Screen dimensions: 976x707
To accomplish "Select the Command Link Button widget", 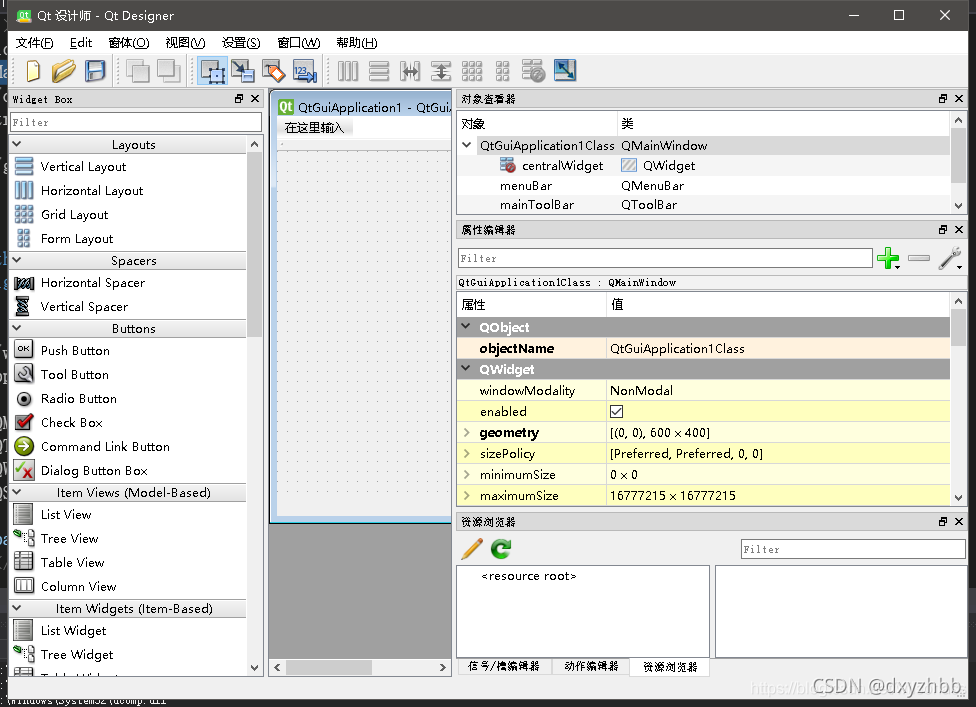I will point(105,446).
